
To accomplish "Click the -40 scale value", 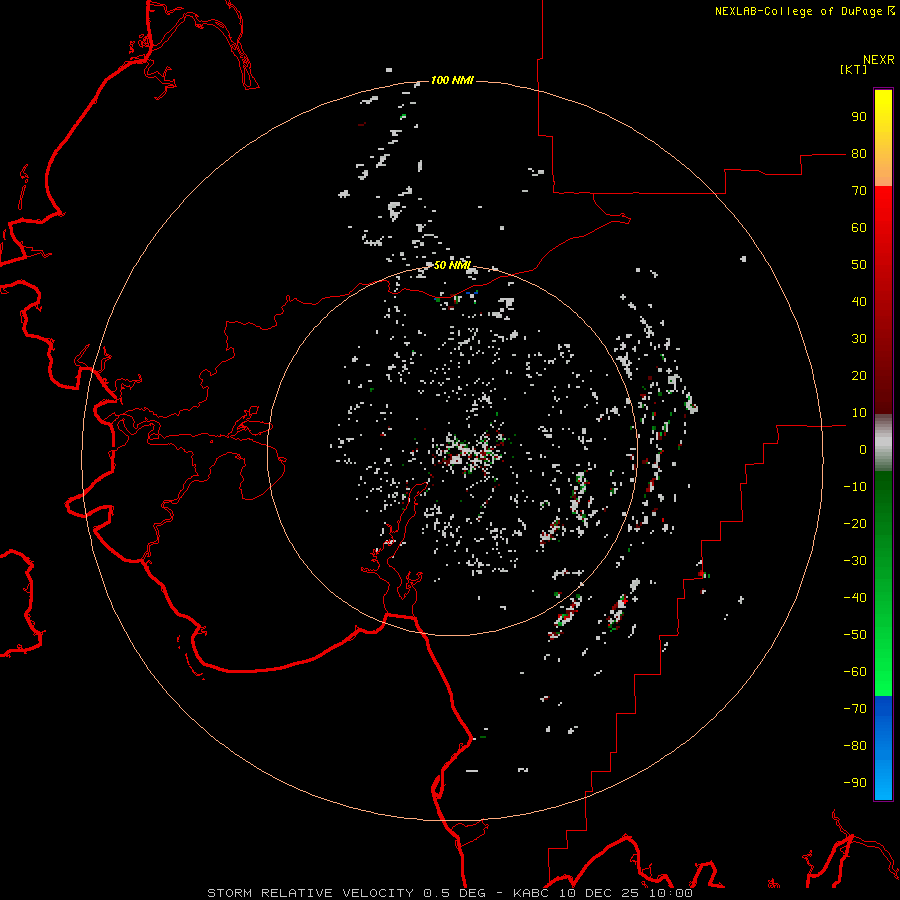I will point(855,598).
